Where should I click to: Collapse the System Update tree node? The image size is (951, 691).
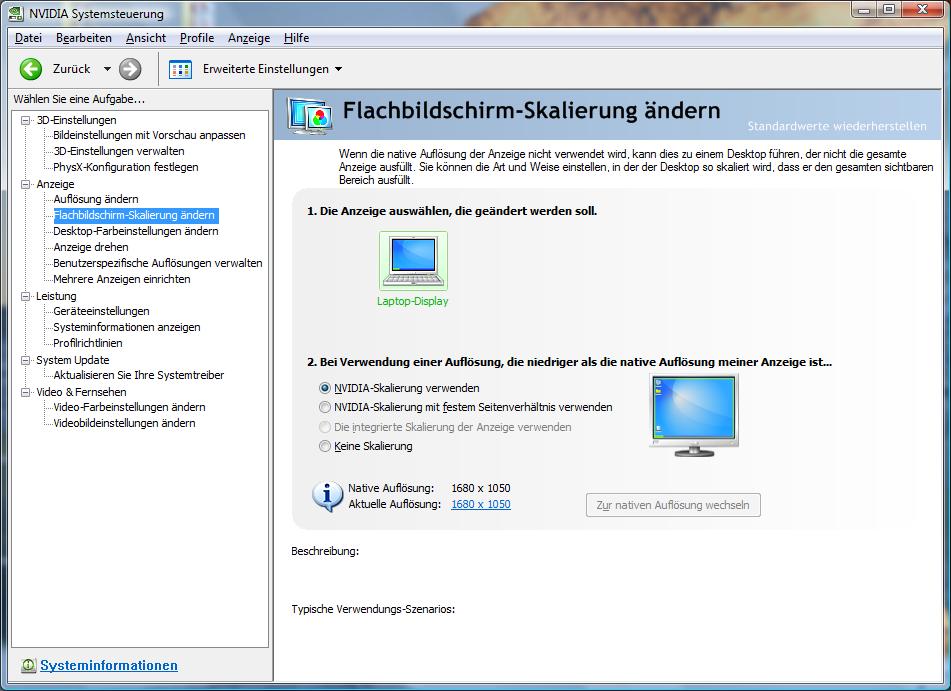[25, 360]
